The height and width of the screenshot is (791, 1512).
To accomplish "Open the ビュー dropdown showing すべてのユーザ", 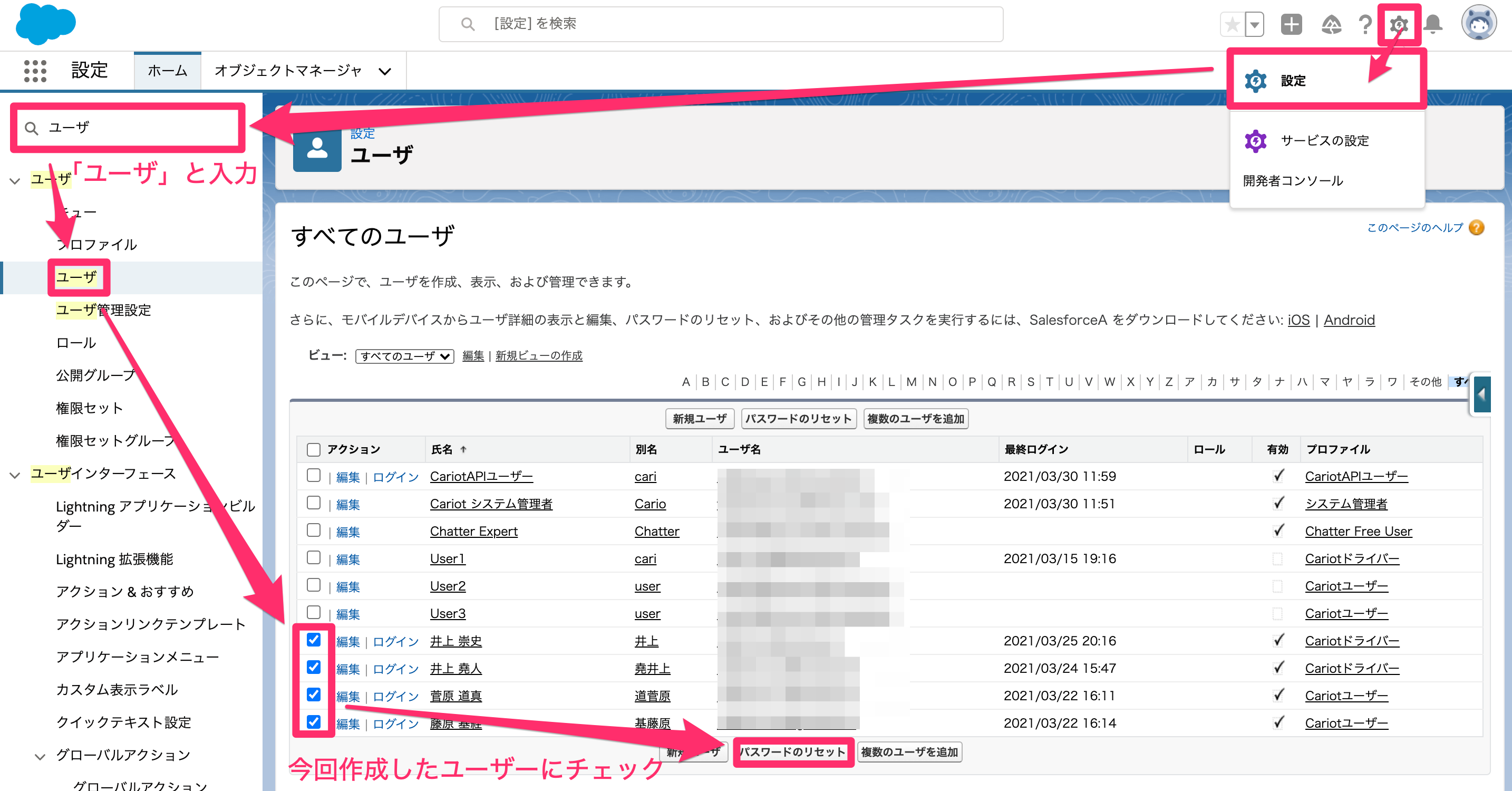I will coord(404,356).
